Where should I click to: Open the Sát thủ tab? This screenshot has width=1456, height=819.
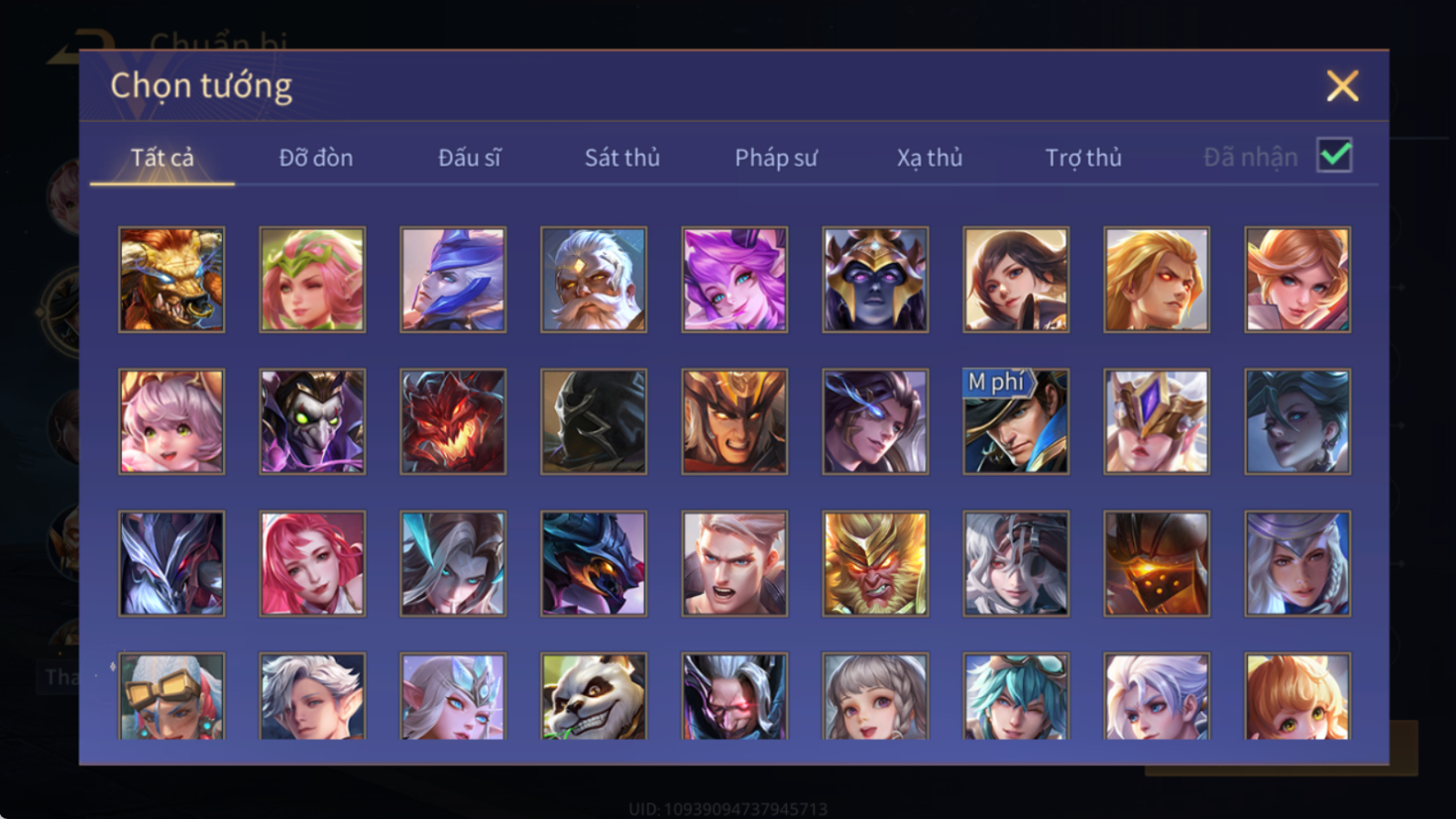[621, 158]
